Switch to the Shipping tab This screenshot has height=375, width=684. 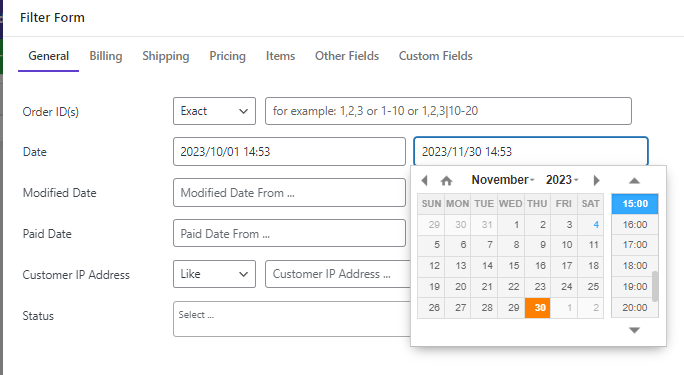(166, 56)
